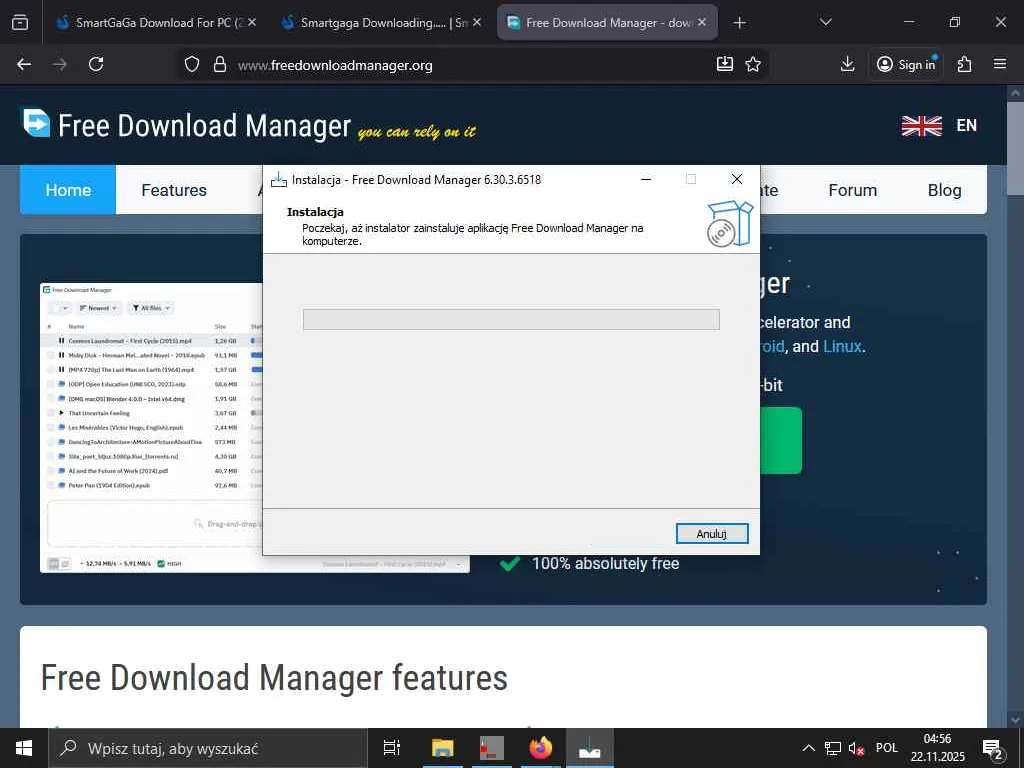Close the Smartgaga Downloading tab
Image resolution: width=1024 pixels, height=768 pixels.
(x=477, y=22)
